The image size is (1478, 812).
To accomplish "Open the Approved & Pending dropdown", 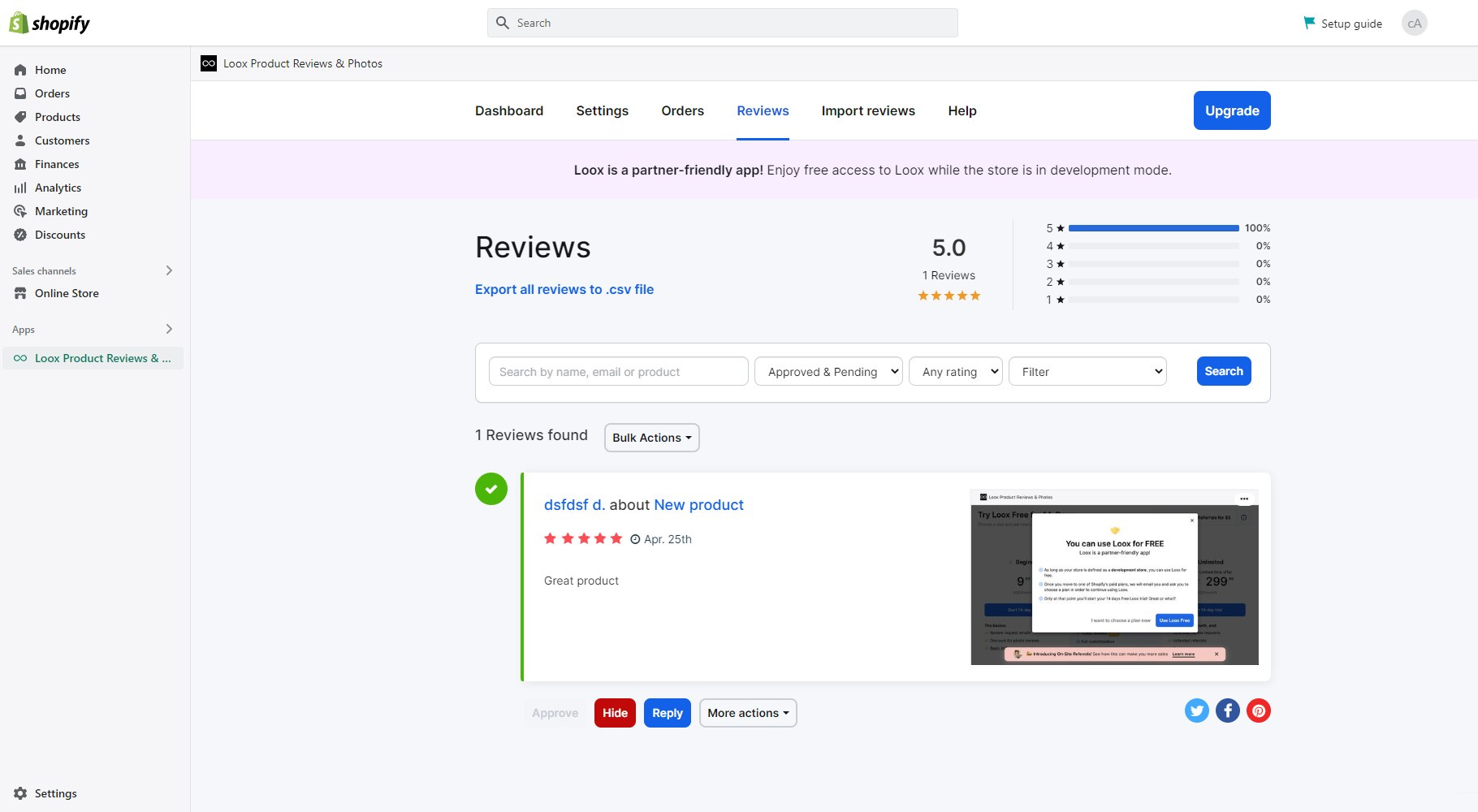I will (x=828, y=371).
